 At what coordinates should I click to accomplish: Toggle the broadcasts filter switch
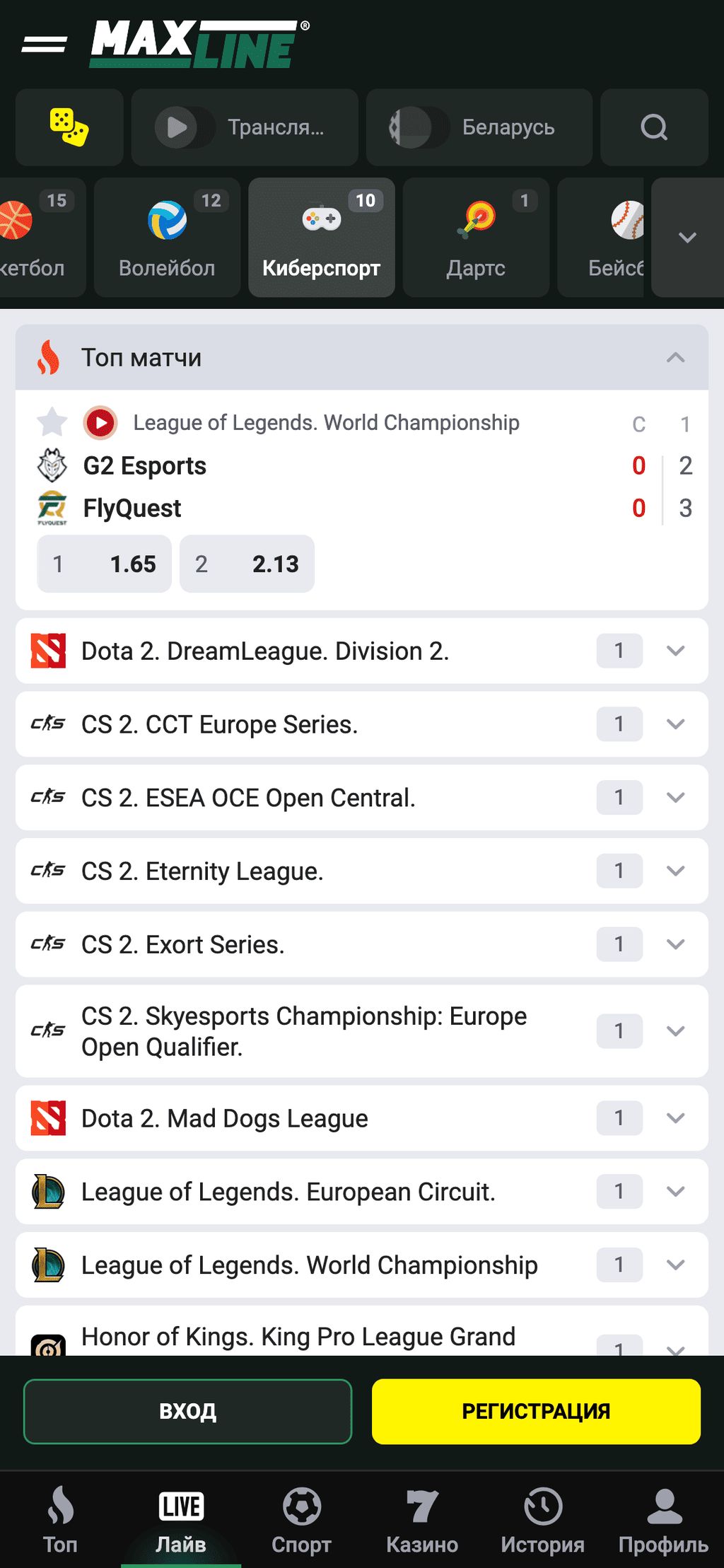pos(185,127)
